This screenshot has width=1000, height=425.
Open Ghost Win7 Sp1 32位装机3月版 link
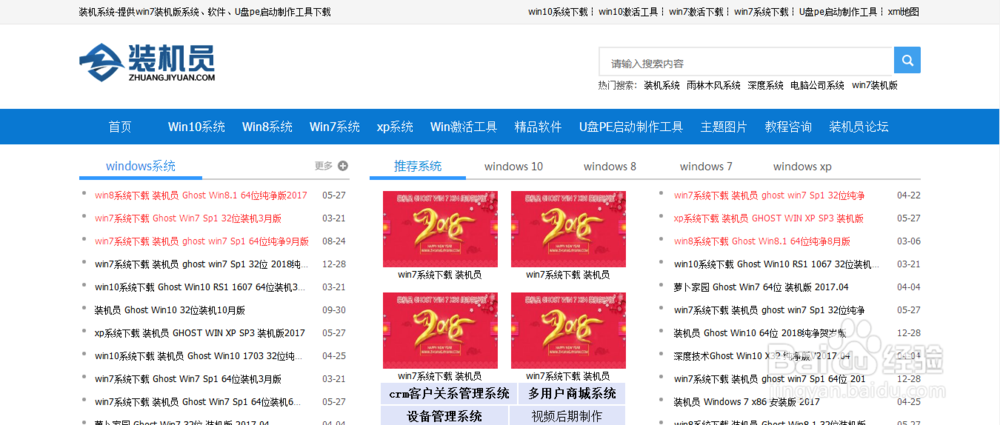point(188,218)
